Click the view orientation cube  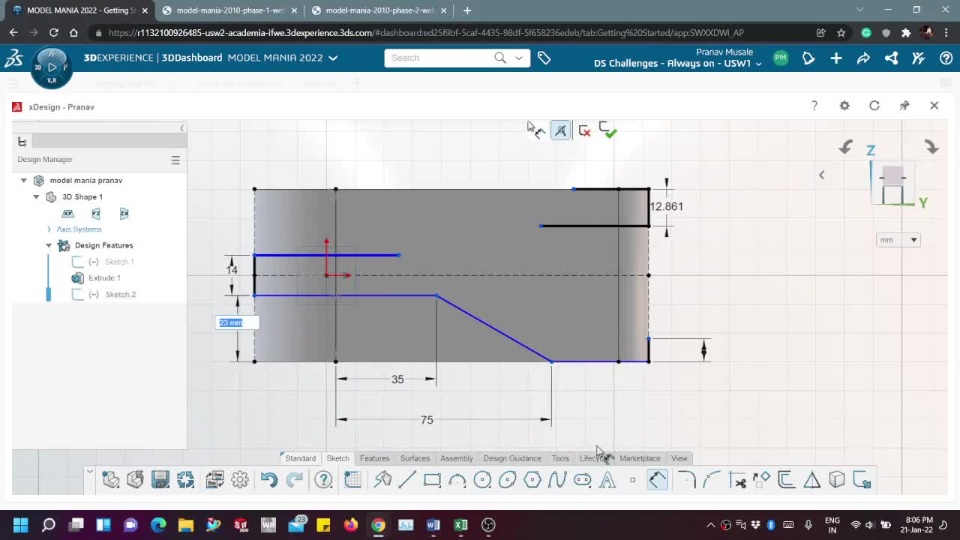[893, 184]
